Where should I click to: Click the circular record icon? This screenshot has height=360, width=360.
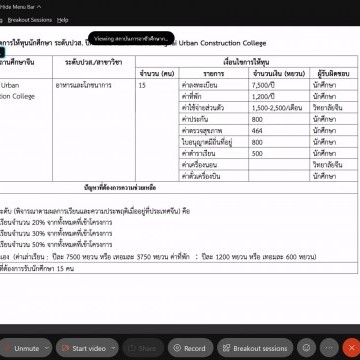(x=177, y=348)
